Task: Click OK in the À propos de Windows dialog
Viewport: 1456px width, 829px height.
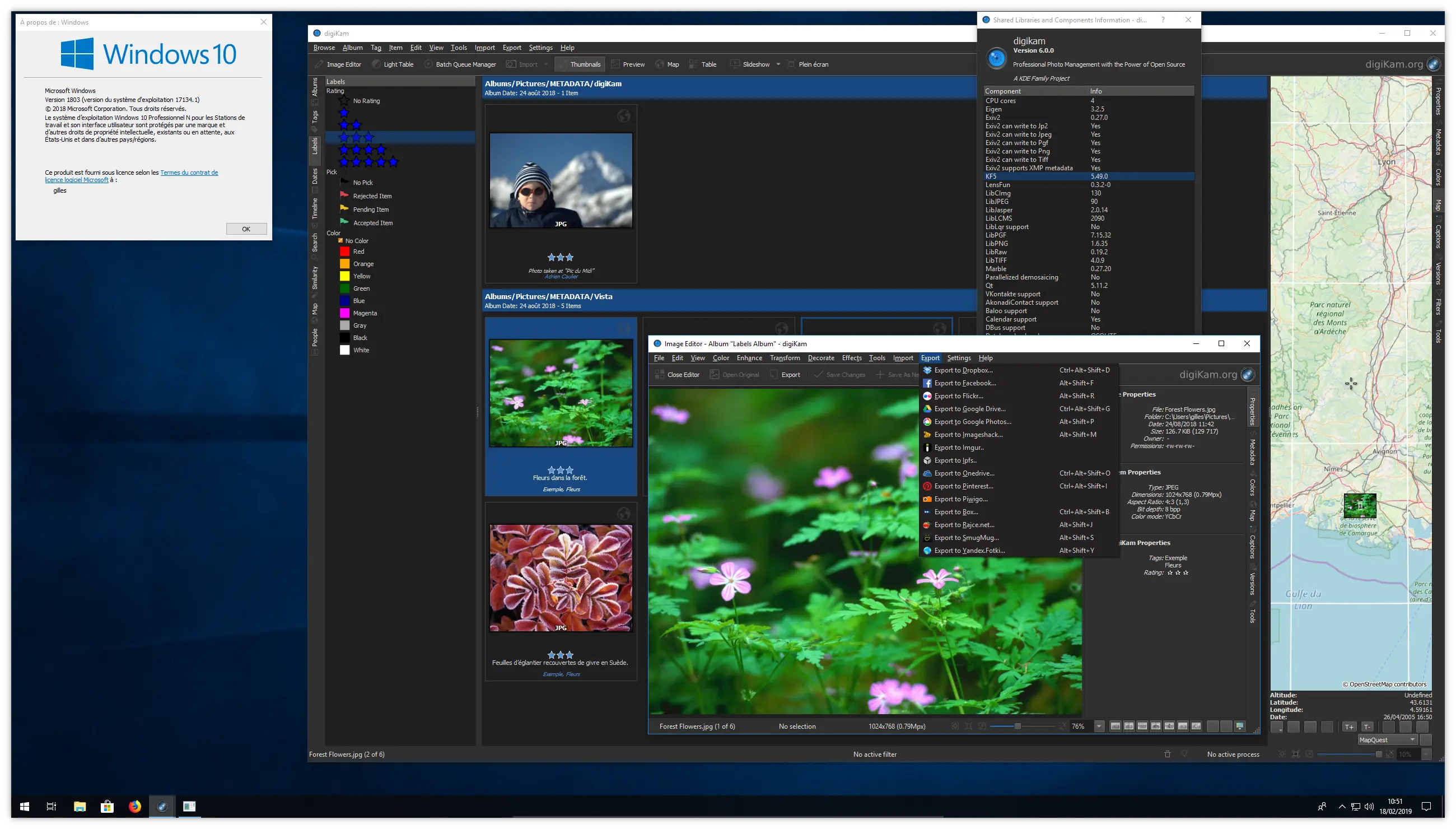Action: (246, 229)
